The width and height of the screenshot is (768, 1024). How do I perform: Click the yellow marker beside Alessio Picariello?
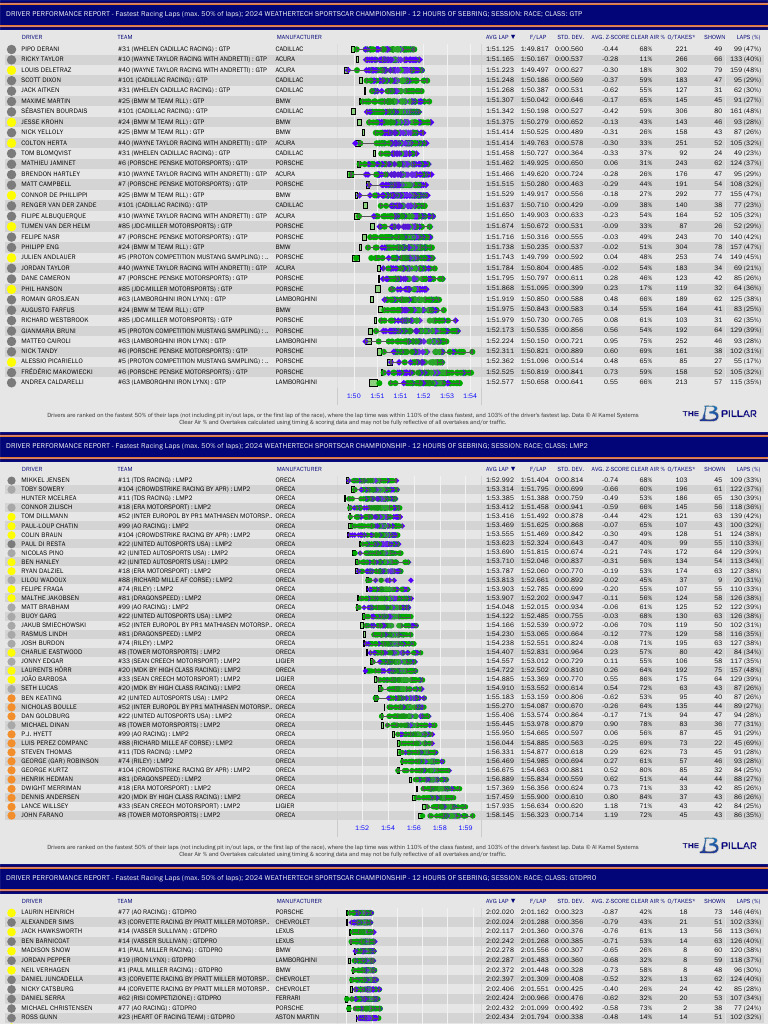11,361
